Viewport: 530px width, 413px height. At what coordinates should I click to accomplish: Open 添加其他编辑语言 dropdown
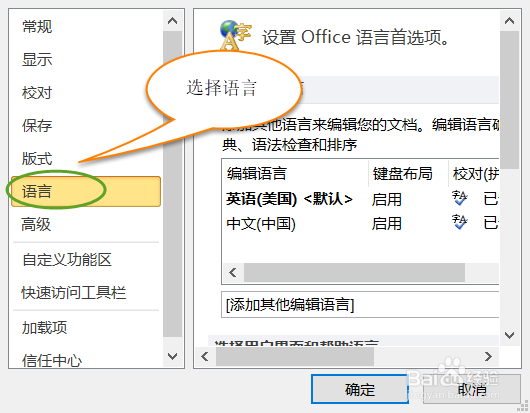click(360, 305)
